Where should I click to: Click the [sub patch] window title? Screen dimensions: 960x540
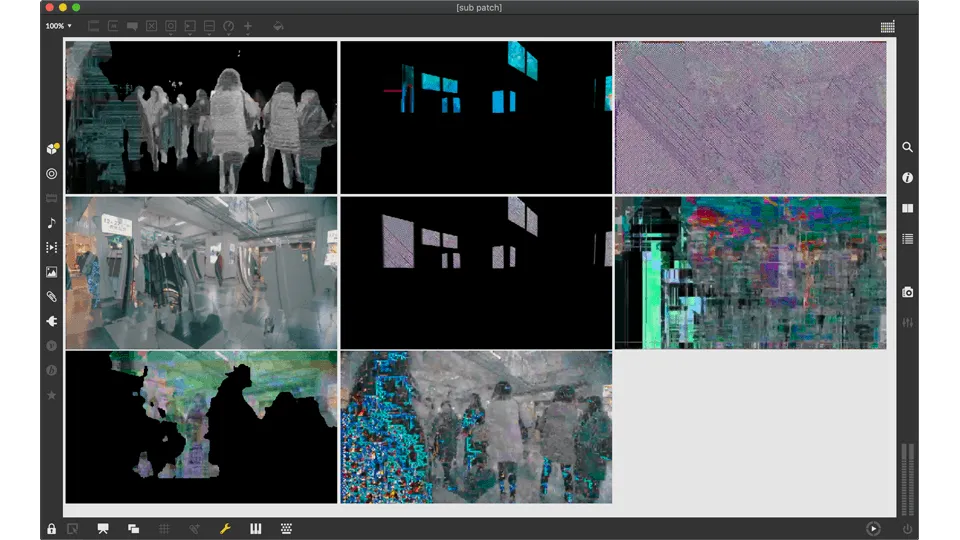(x=479, y=7)
